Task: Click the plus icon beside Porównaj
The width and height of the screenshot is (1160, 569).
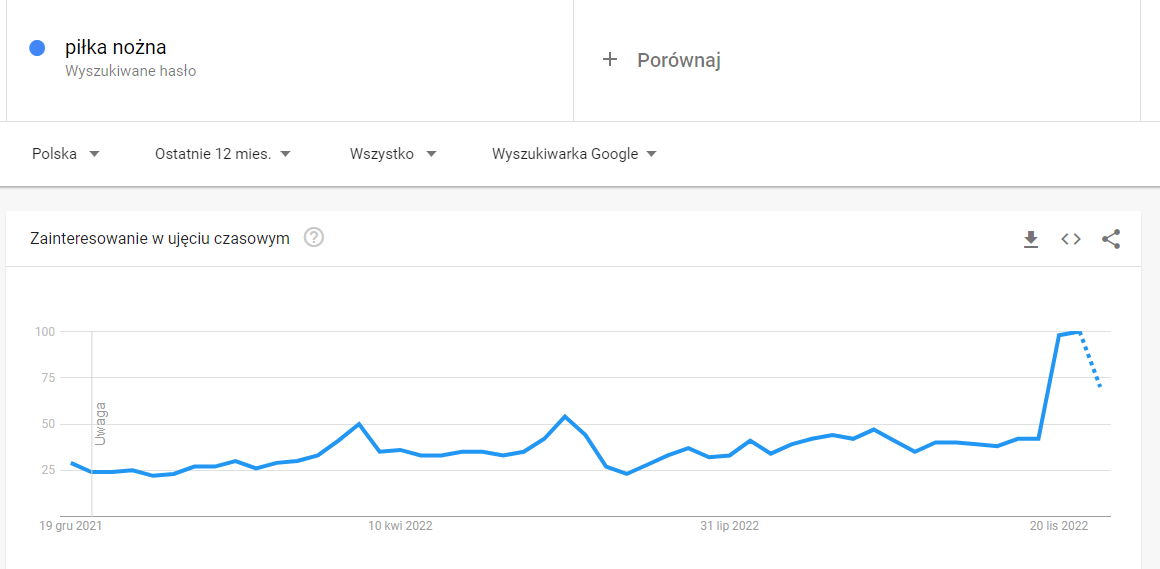Action: click(610, 60)
